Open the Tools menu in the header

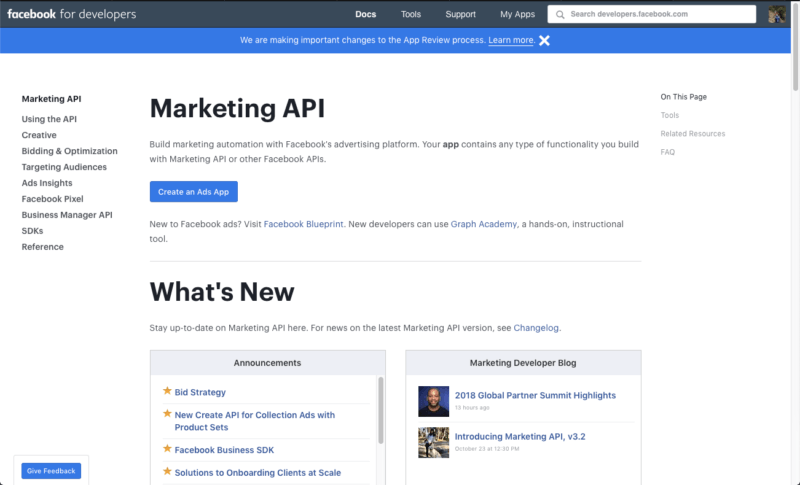(411, 15)
